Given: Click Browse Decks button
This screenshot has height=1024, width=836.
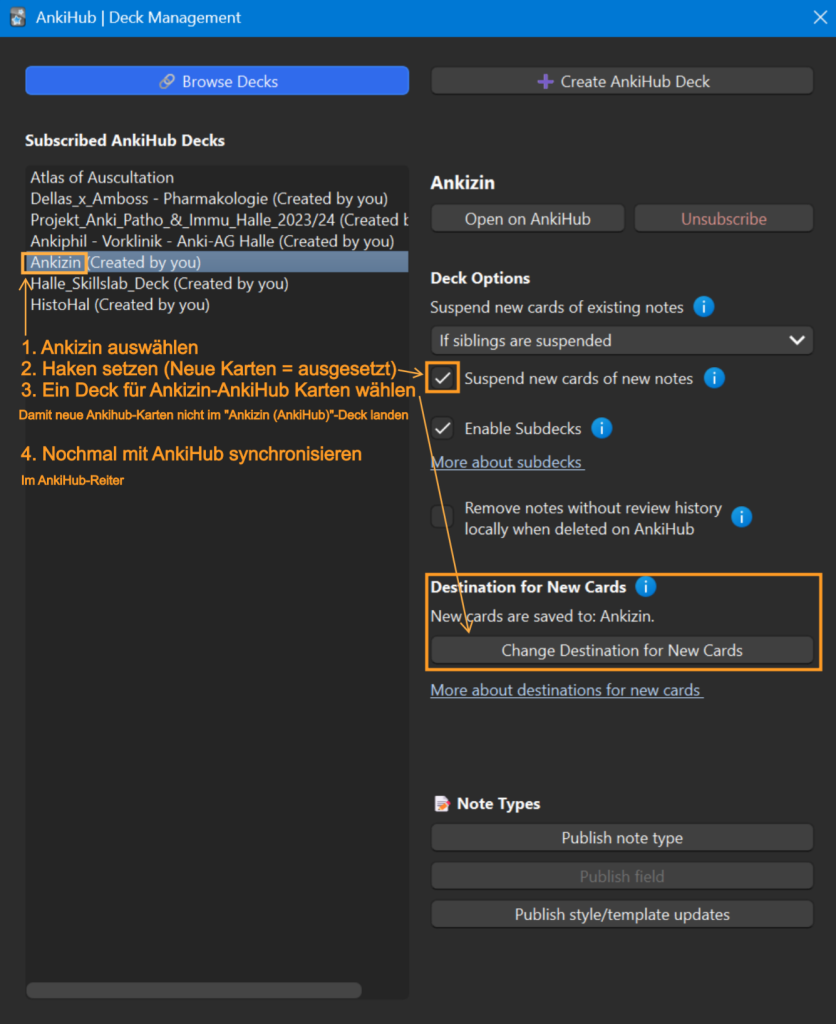Looking at the screenshot, I should coord(217,81).
